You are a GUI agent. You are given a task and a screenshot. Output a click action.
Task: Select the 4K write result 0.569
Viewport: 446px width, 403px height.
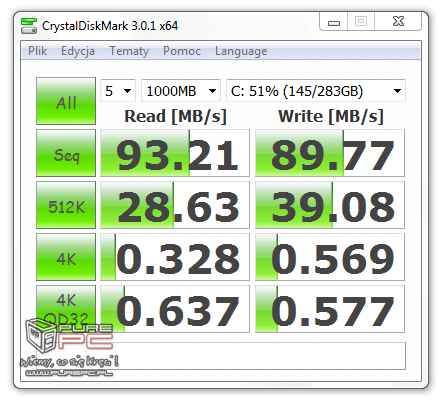click(x=330, y=257)
